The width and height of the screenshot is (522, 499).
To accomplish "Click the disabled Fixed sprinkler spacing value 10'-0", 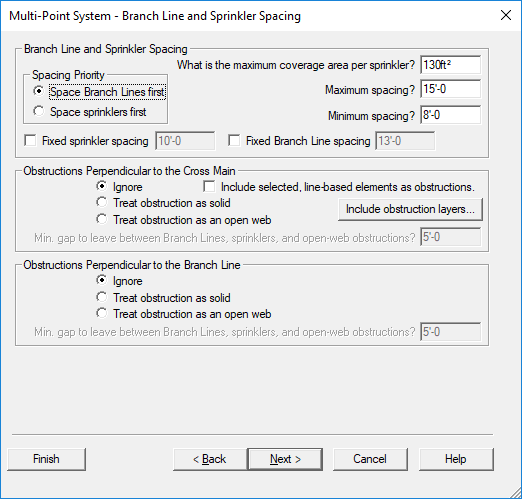I will pyautogui.click(x=185, y=141).
